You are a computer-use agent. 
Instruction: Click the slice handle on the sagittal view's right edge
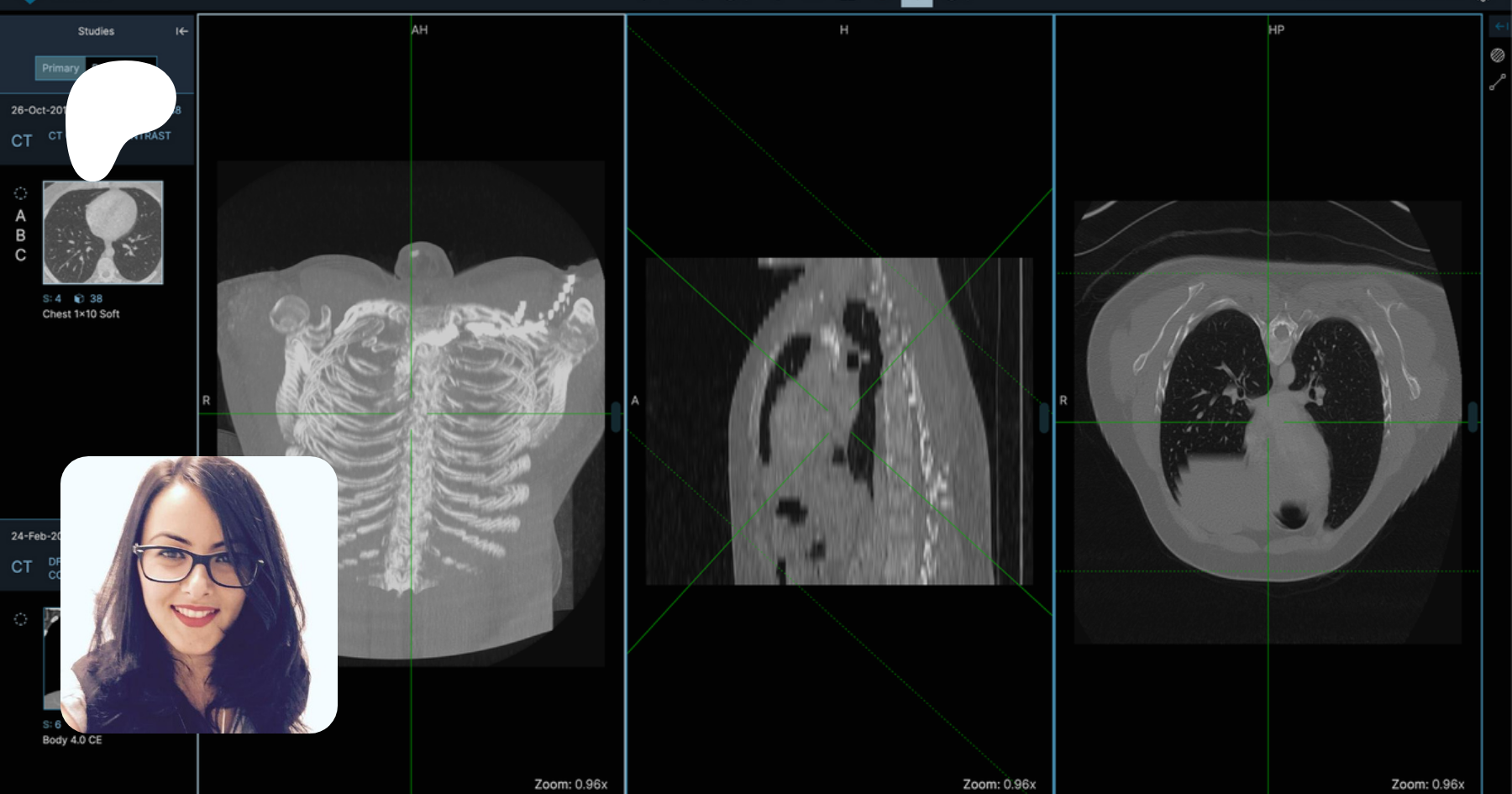1044,417
